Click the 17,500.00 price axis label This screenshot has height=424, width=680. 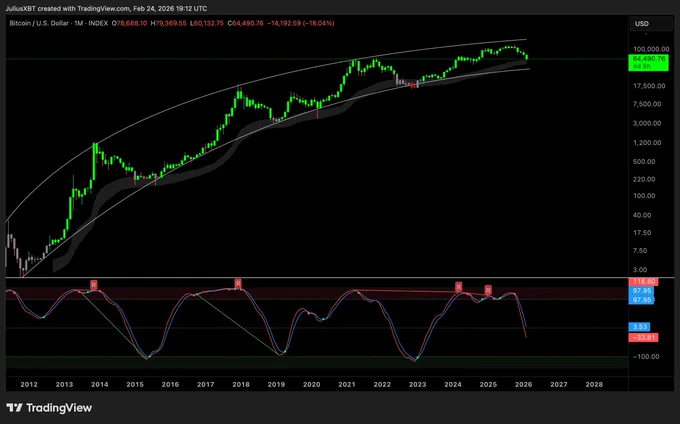click(649, 86)
